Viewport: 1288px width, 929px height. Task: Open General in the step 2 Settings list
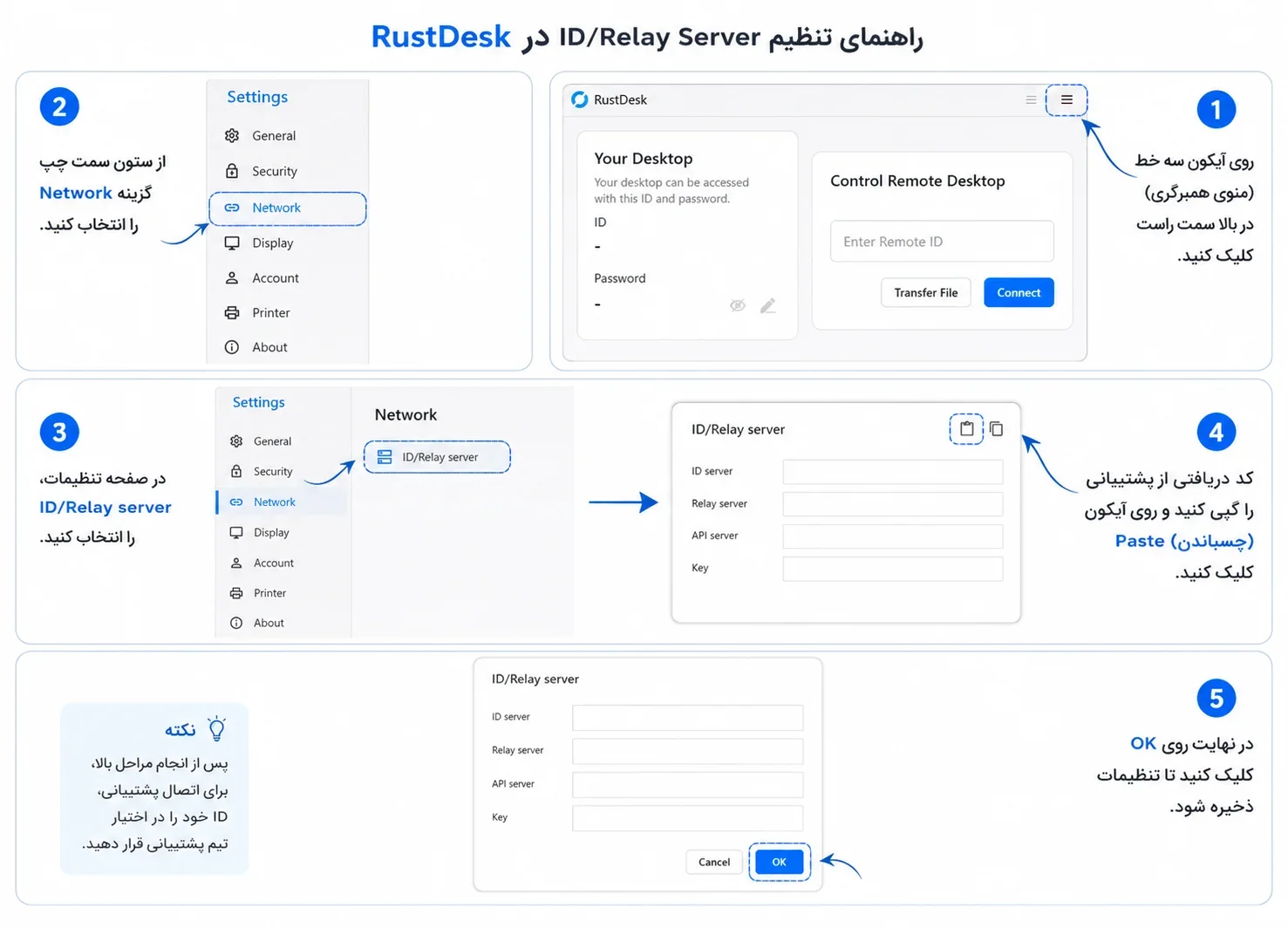coord(288,136)
